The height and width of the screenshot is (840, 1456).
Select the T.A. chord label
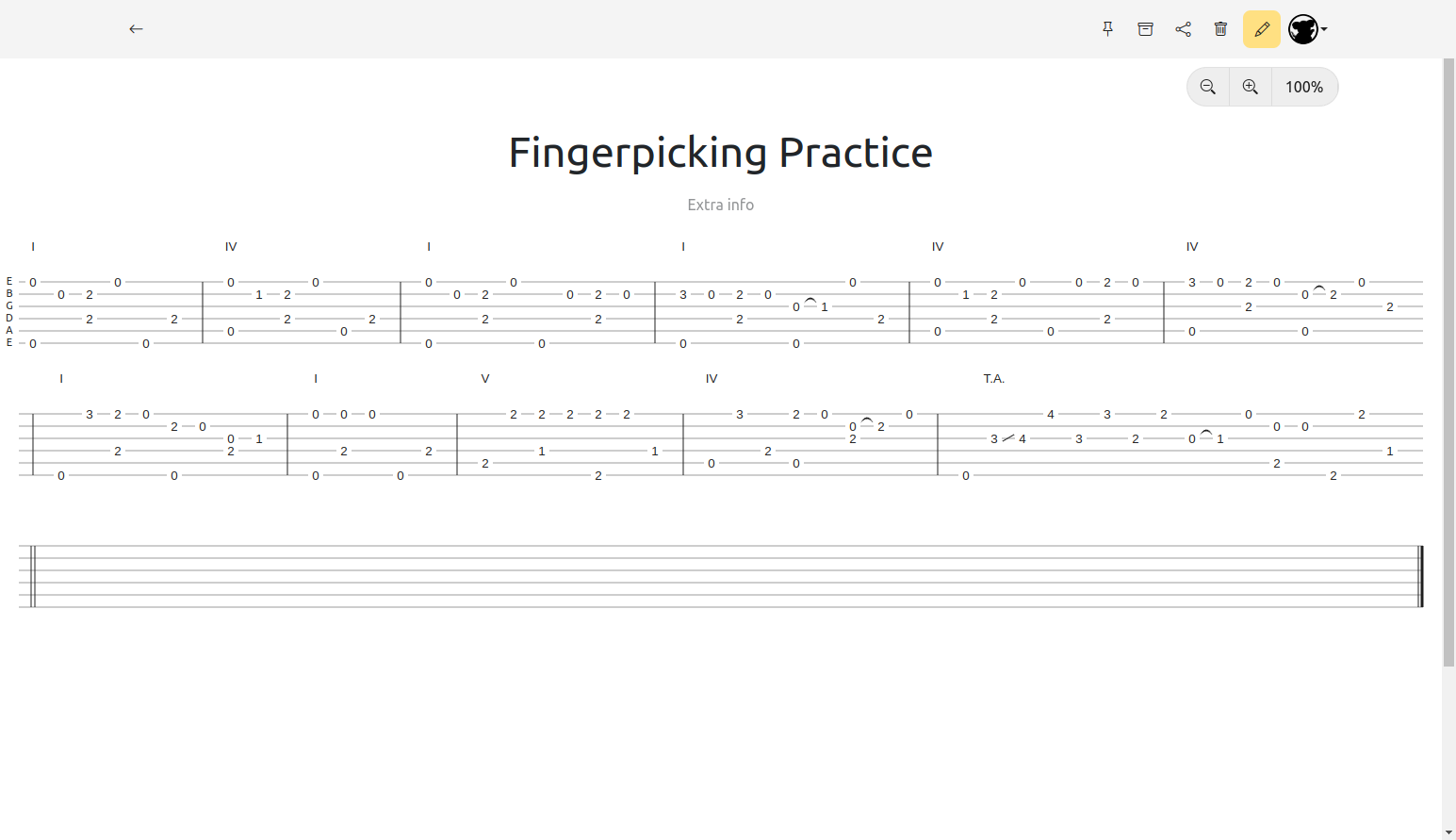993,379
